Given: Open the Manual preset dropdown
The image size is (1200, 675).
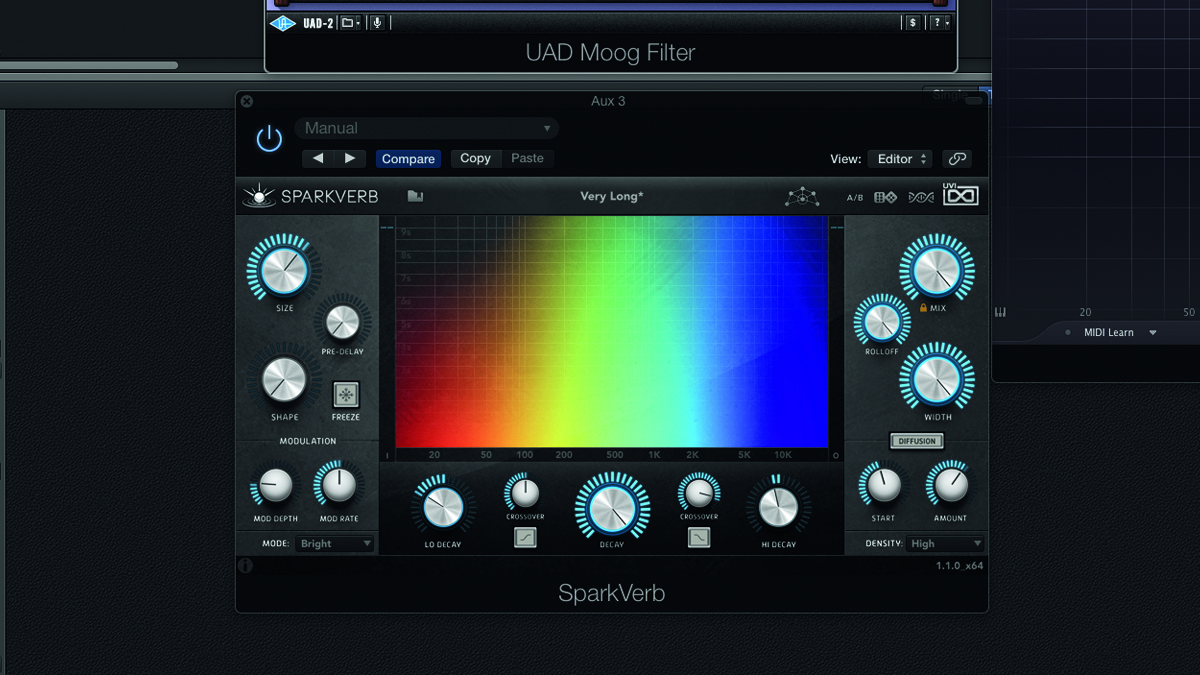Looking at the screenshot, I should coord(426,128).
